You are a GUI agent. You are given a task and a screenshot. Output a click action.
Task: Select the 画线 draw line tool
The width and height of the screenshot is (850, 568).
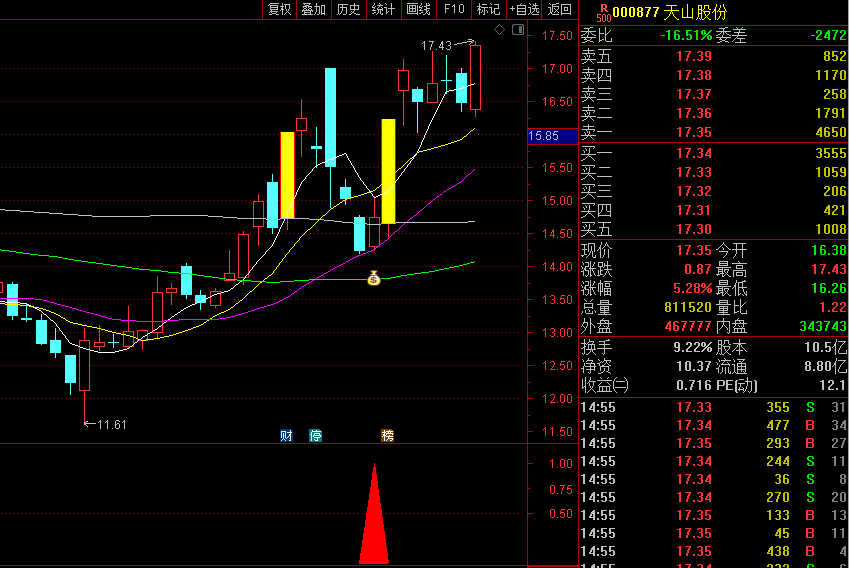(x=418, y=9)
